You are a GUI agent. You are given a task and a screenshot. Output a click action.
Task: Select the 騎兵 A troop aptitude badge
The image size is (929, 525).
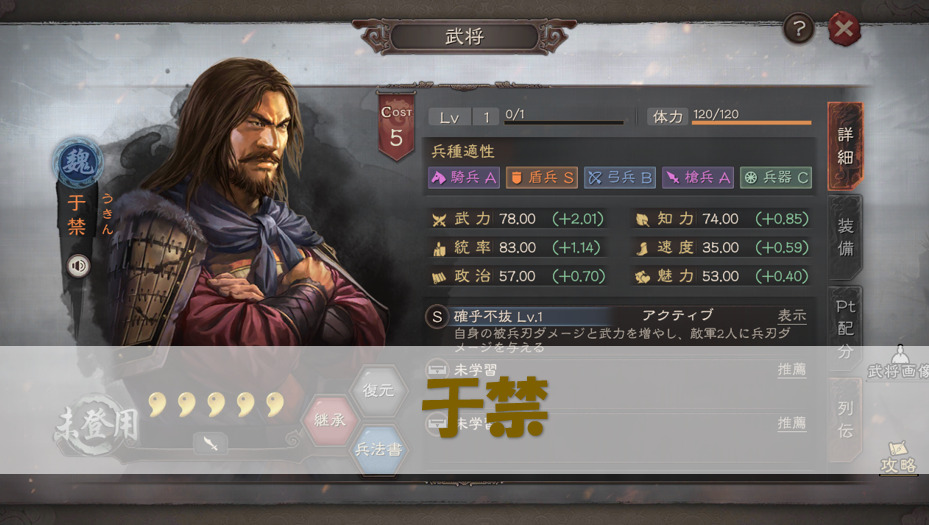(464, 177)
